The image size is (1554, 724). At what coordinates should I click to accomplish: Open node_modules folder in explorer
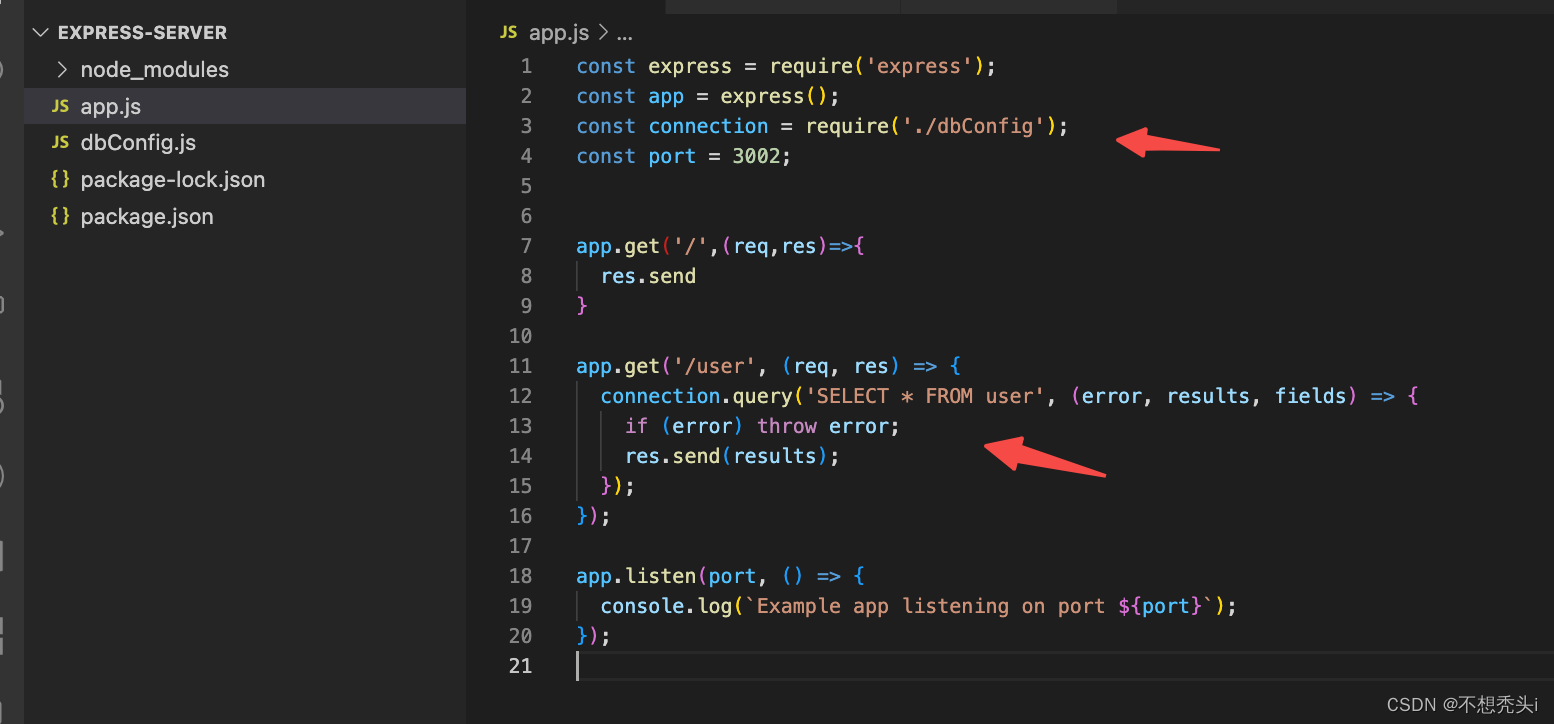coord(154,69)
